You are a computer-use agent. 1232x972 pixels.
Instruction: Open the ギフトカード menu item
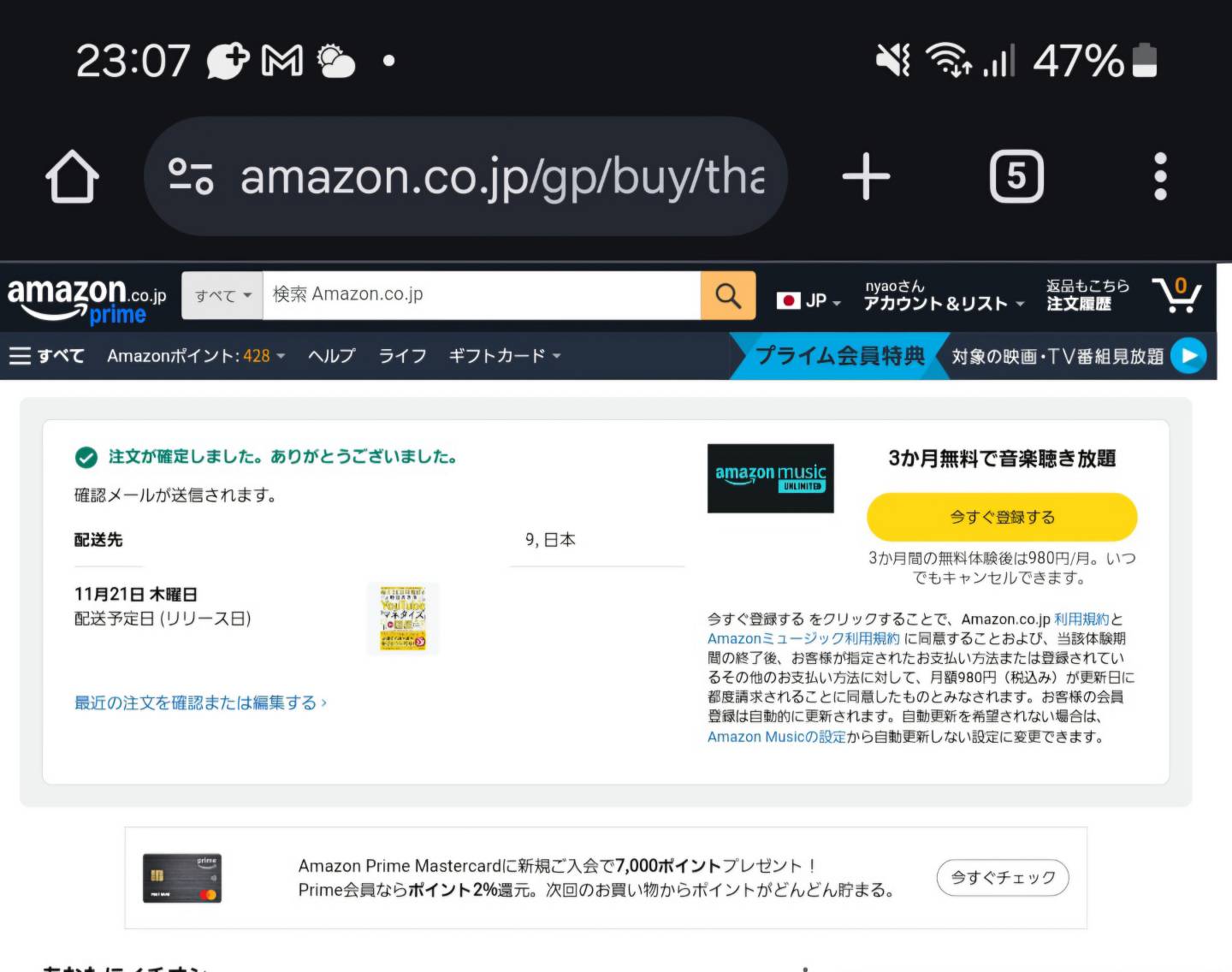[505, 356]
